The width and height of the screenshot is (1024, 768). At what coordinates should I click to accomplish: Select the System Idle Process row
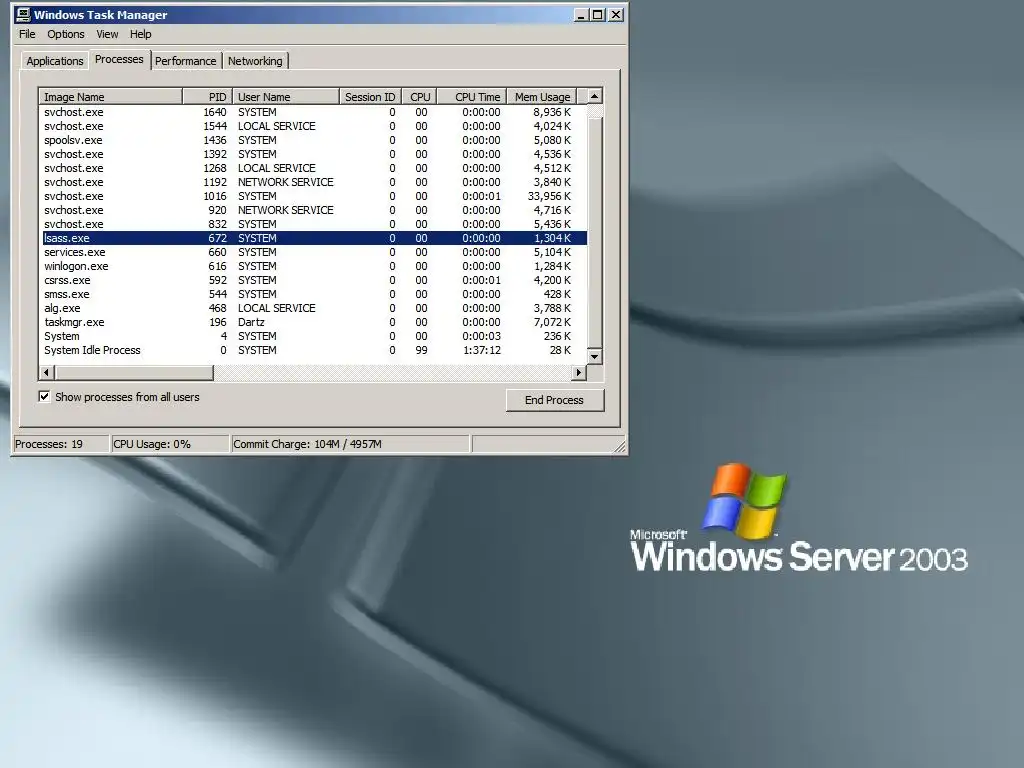(313, 350)
